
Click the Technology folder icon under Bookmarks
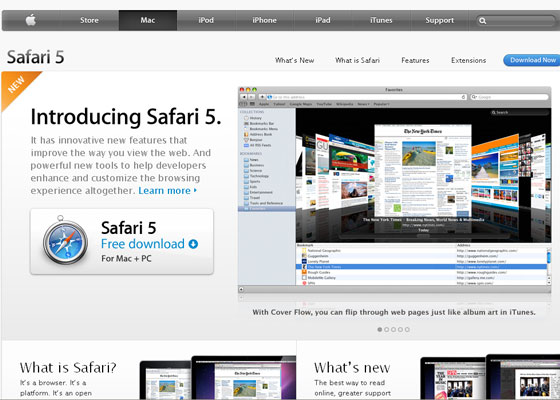[x=246, y=176]
